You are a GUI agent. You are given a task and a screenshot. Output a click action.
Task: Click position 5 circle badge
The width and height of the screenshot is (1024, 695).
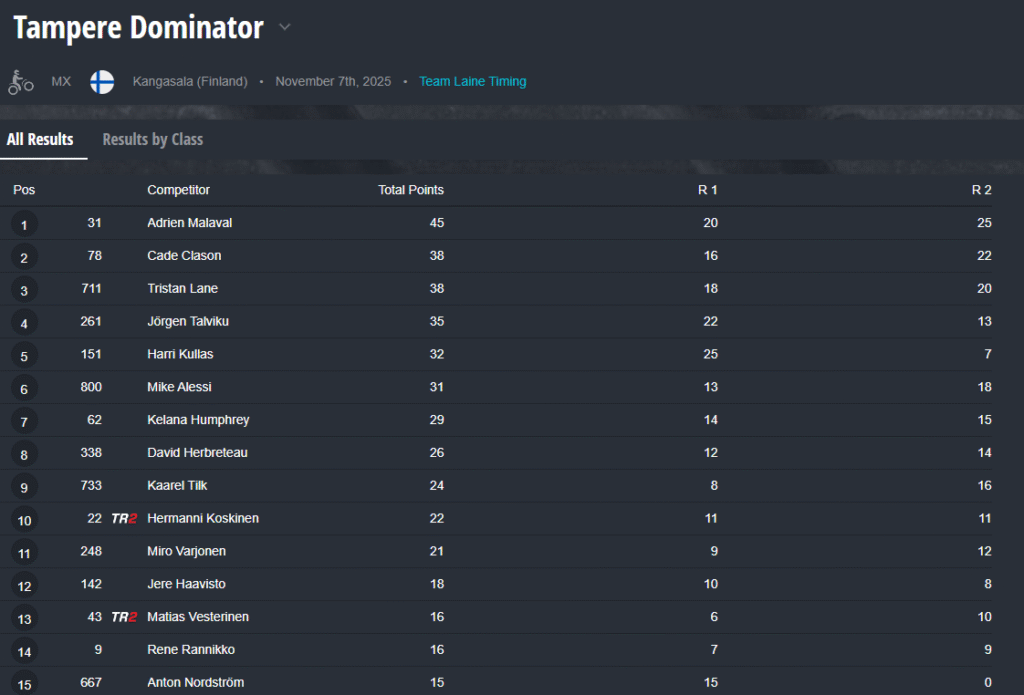[24, 355]
